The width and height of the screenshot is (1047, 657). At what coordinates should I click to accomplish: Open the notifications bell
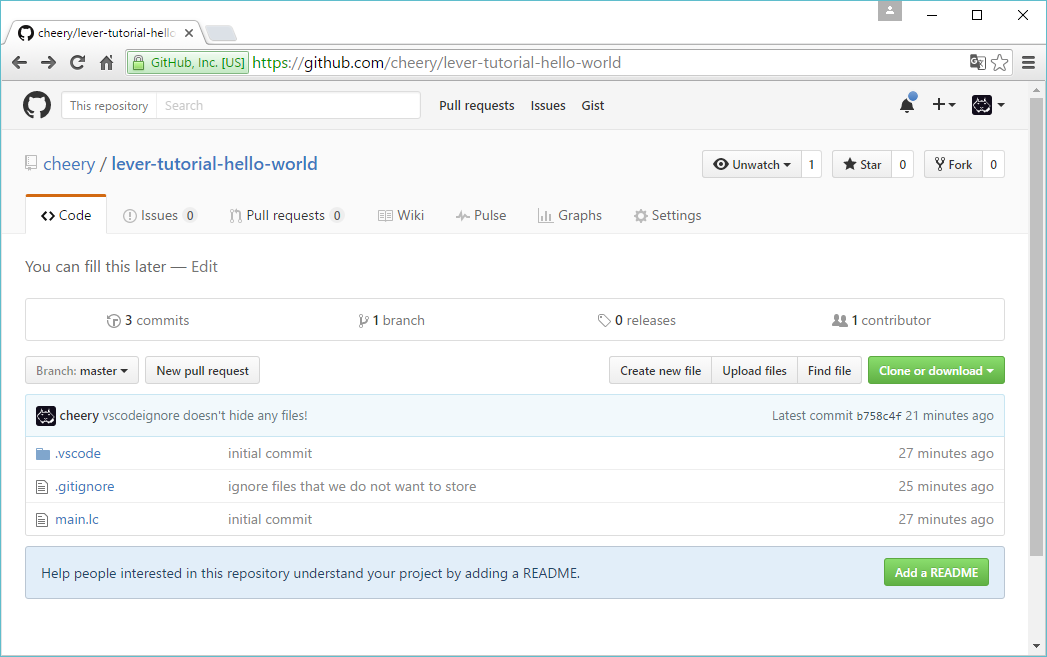pyautogui.click(x=907, y=105)
